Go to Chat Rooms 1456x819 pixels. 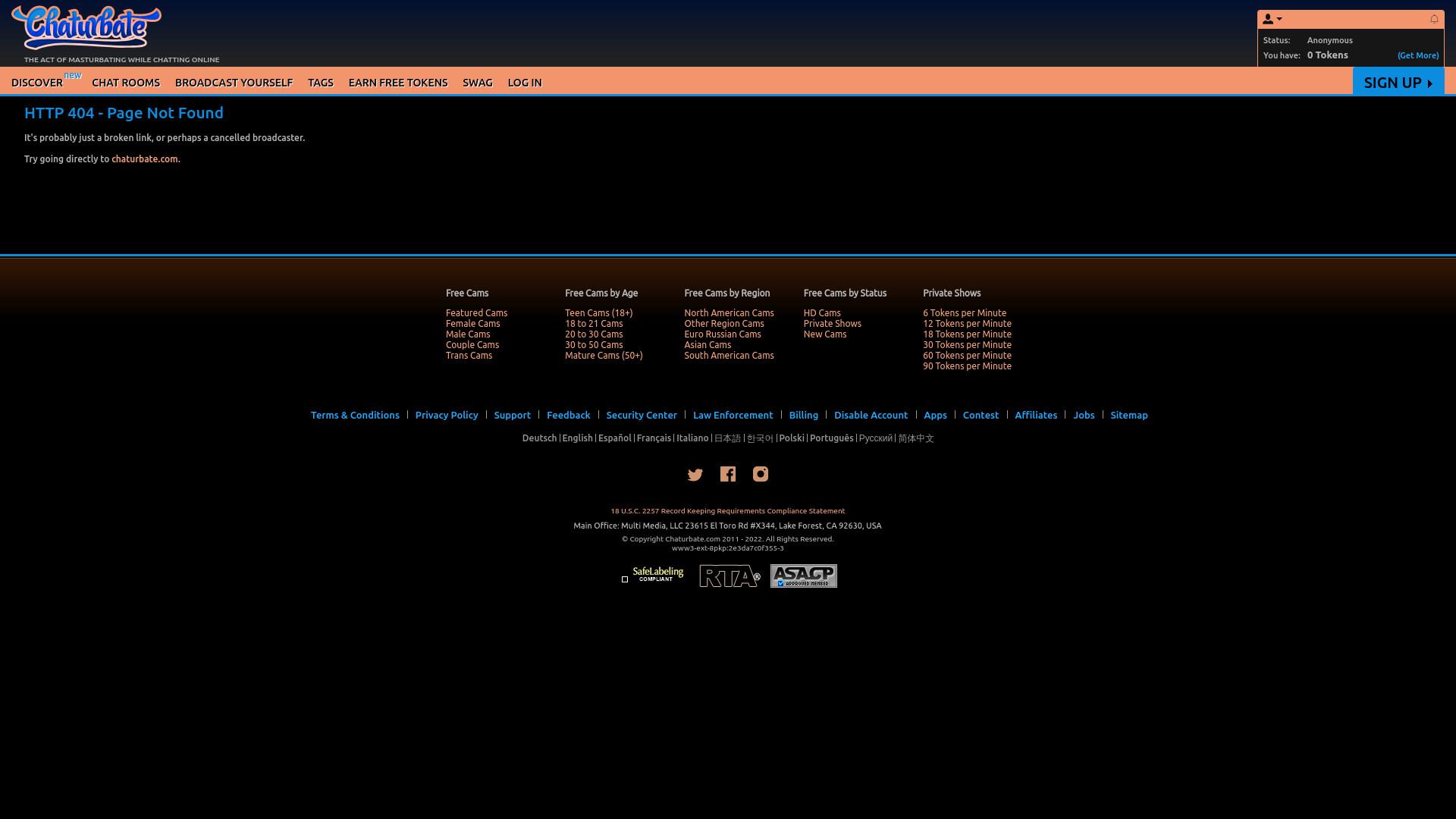[126, 83]
